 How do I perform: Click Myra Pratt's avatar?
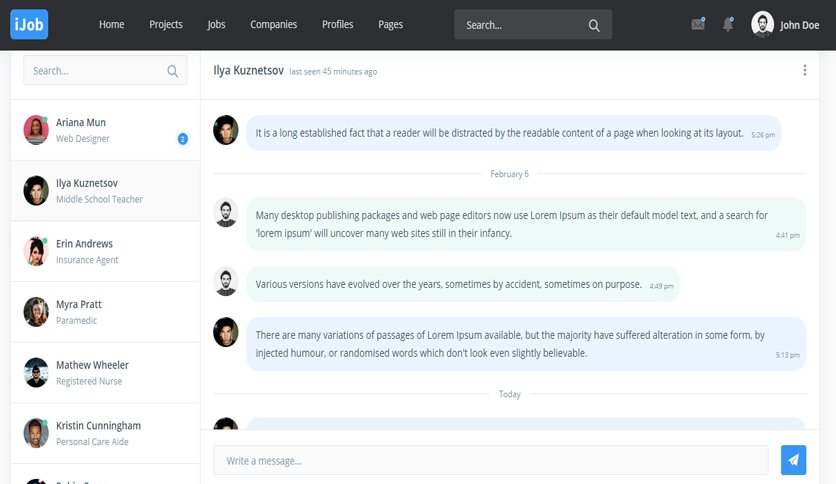tap(36, 312)
